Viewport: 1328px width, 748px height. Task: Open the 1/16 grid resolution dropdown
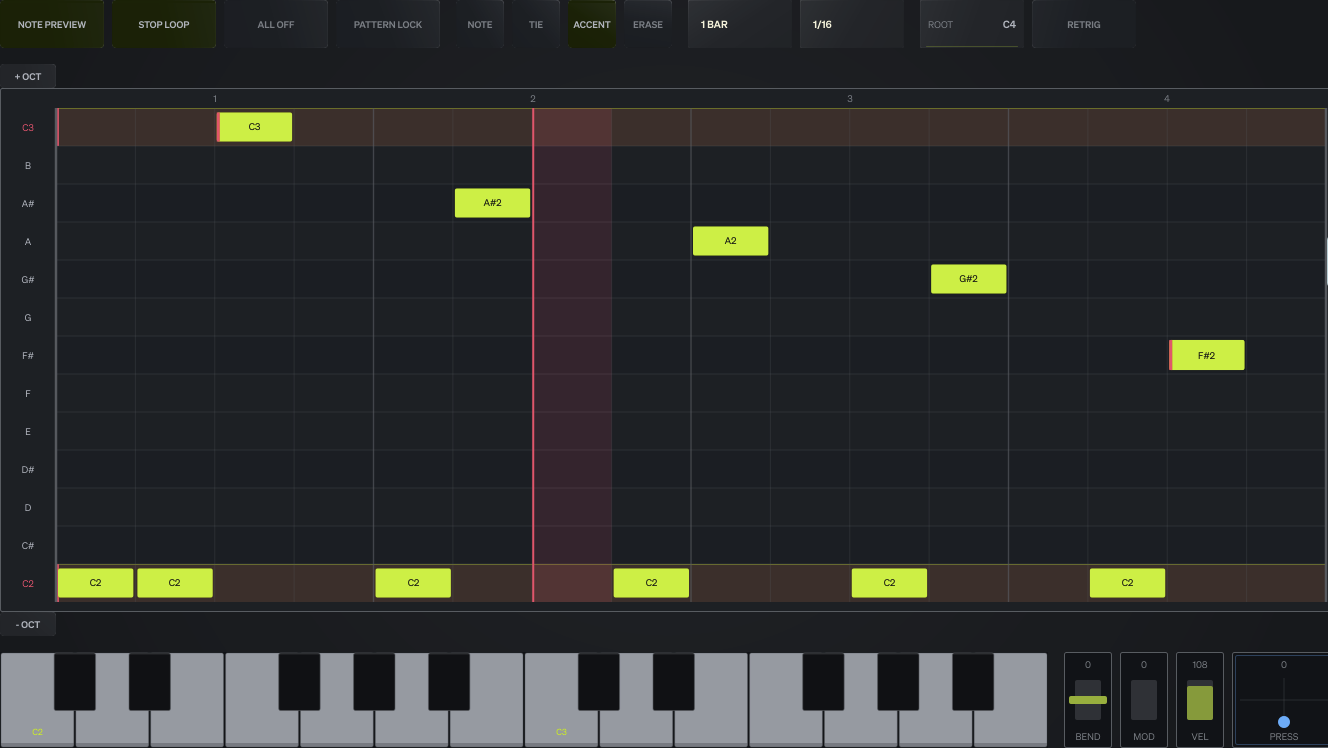click(852, 24)
